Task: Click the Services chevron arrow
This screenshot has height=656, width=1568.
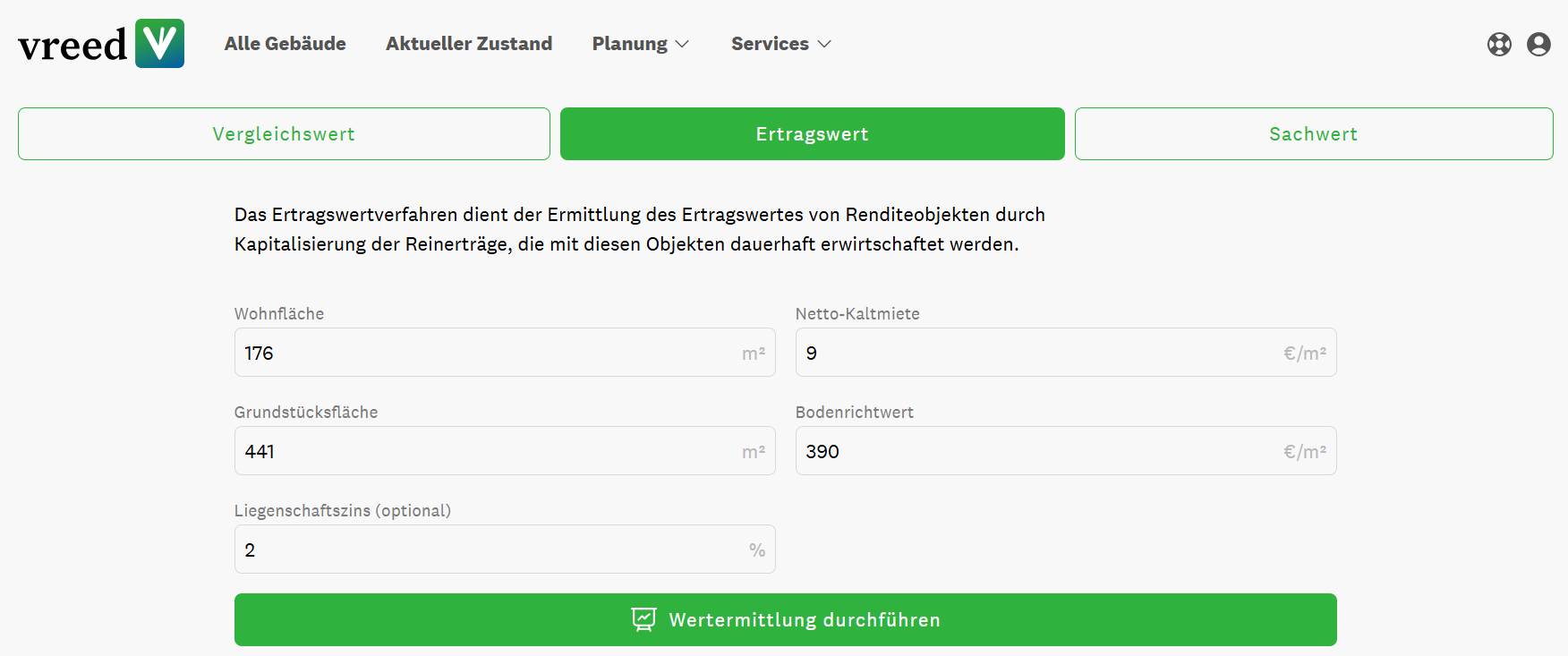Action: point(824,44)
